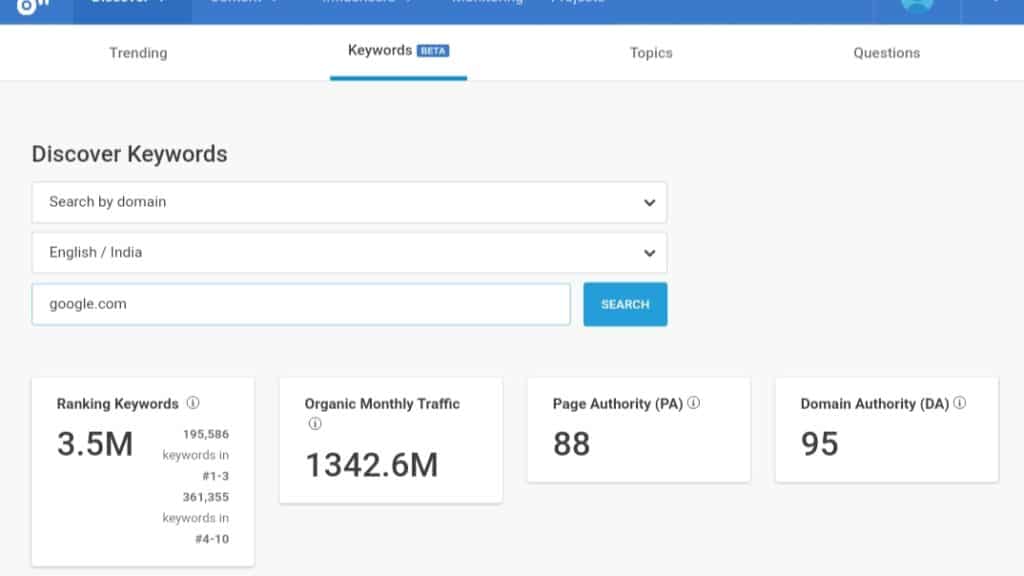
Task: Click the Domain Authority (DA) info icon
Action: pos(959,403)
